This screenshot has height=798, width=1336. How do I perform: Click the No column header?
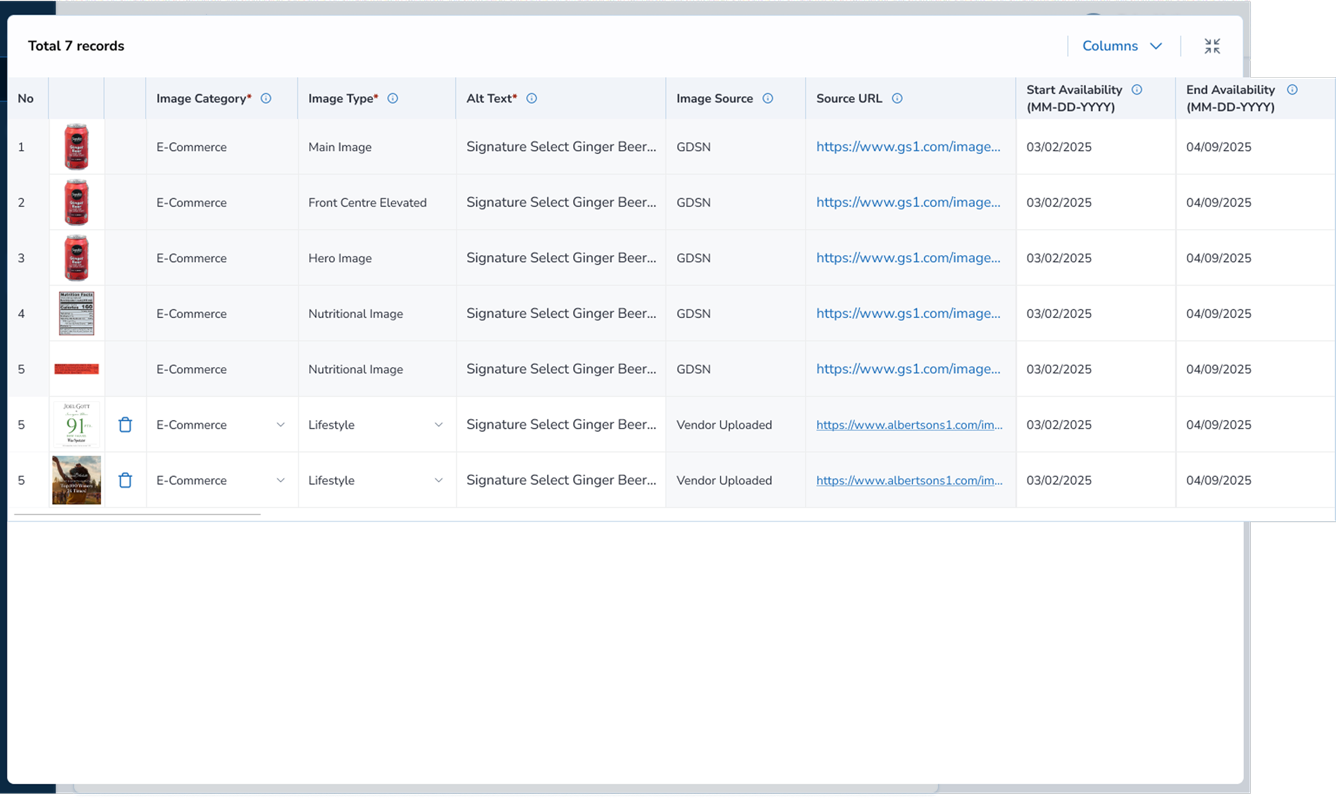pyautogui.click(x=26, y=98)
